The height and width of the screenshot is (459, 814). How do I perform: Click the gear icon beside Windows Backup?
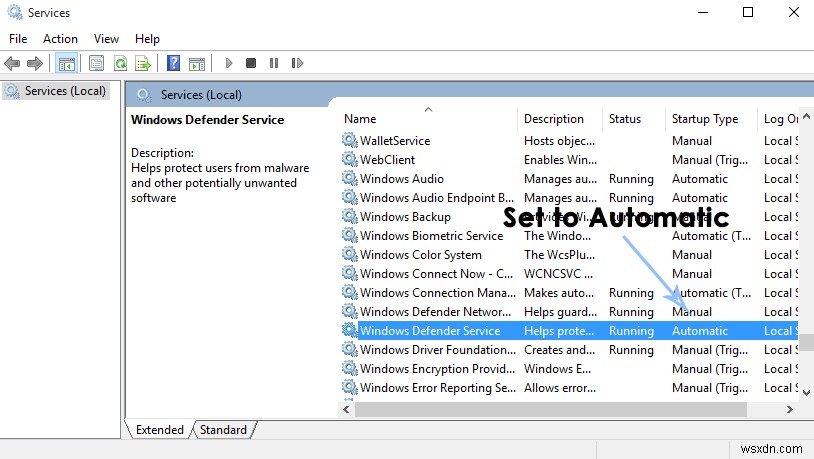click(350, 216)
